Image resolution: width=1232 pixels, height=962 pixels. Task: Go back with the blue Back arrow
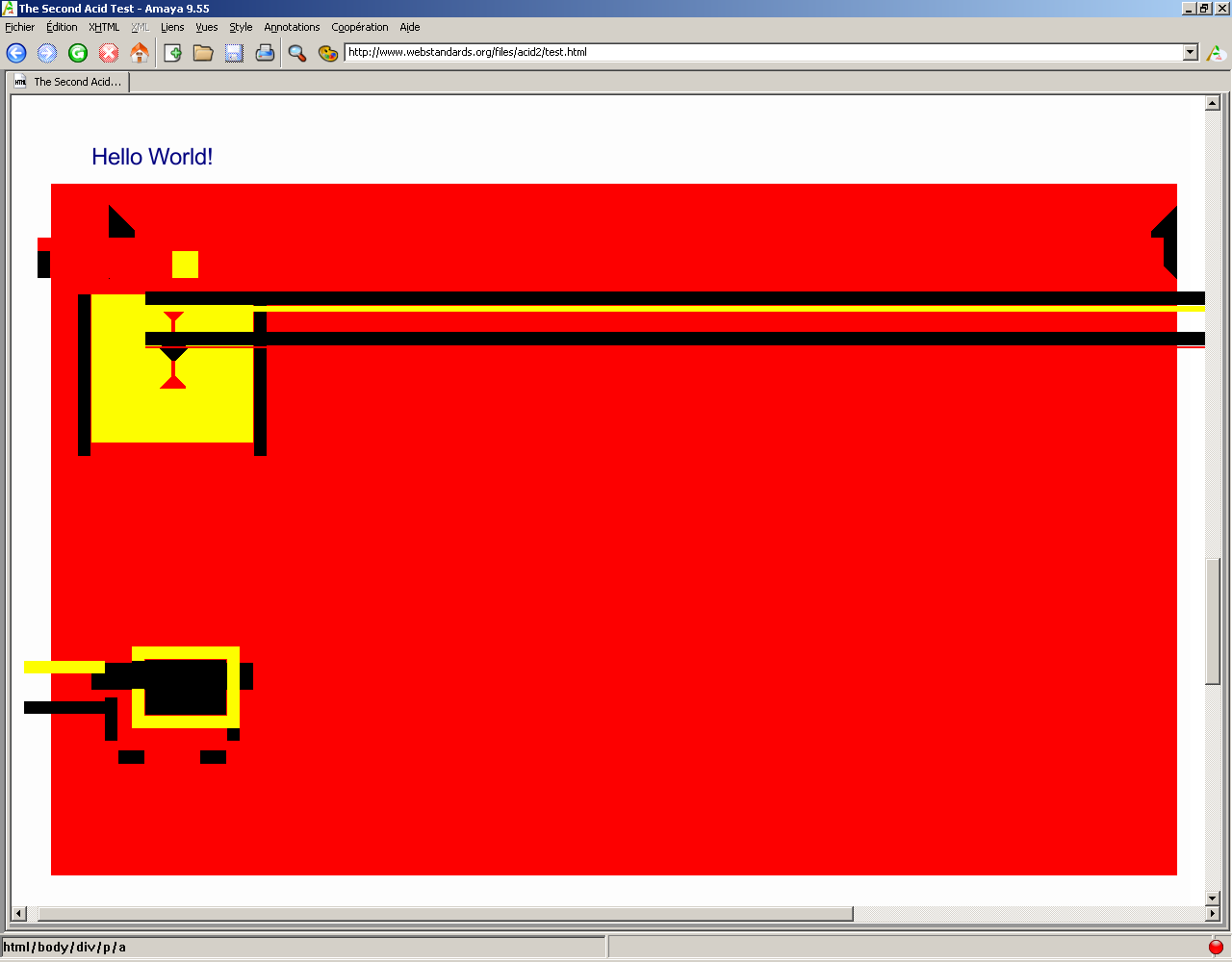tap(16, 53)
